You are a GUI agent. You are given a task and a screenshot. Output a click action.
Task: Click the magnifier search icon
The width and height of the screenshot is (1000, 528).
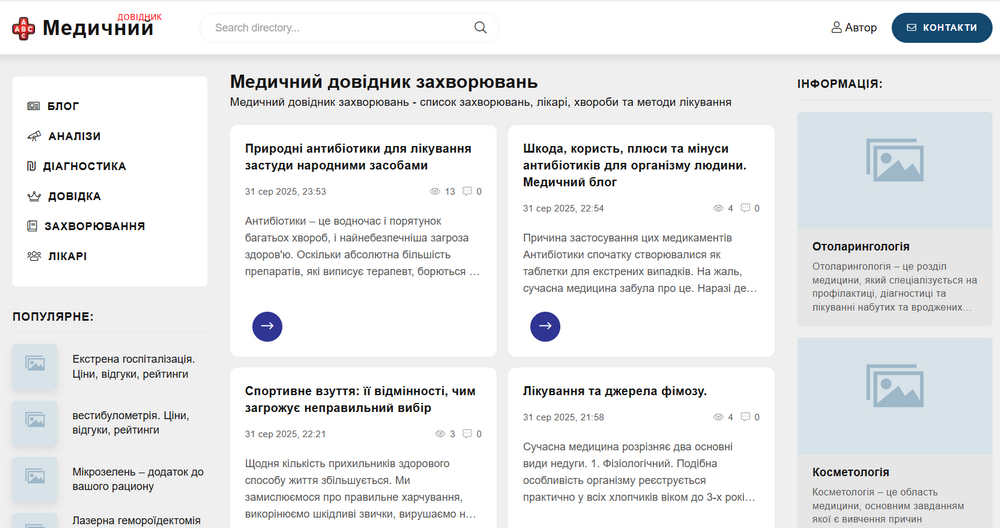pyautogui.click(x=480, y=27)
